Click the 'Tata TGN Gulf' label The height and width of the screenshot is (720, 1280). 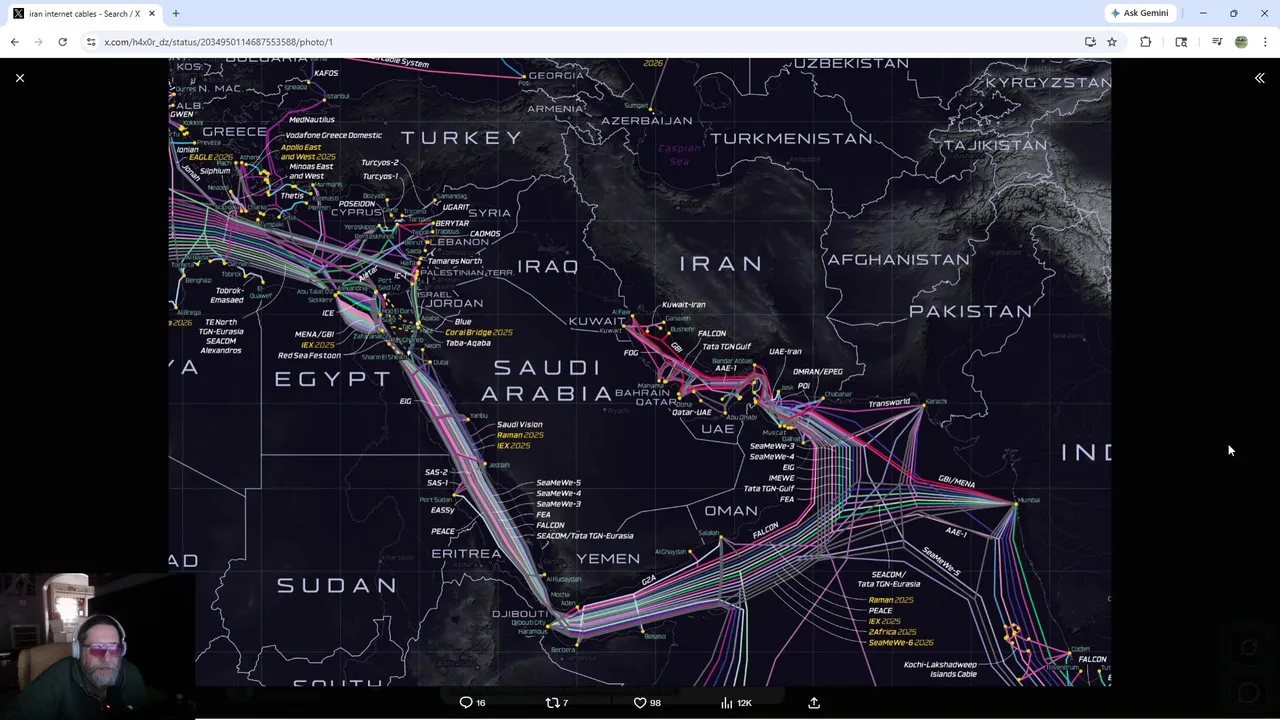[x=727, y=347]
